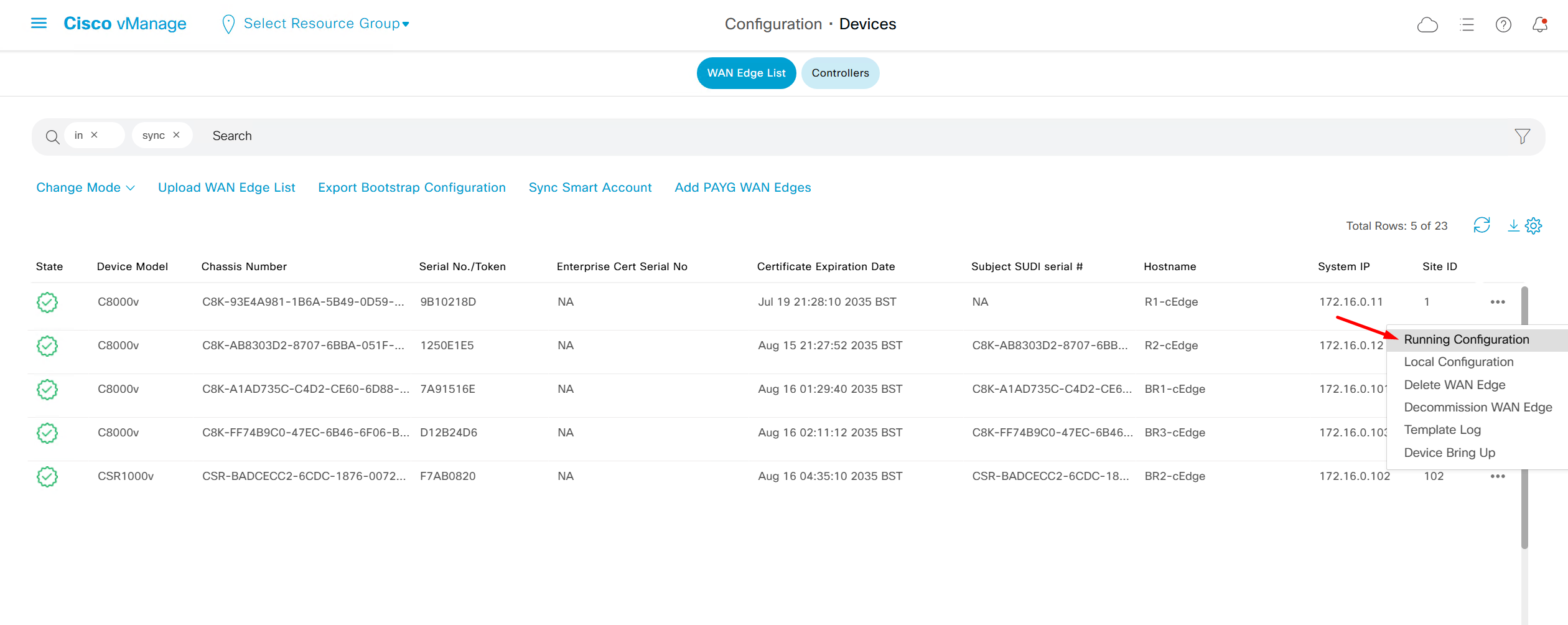The width and height of the screenshot is (1568, 625).
Task: Open more actions for R1-cEdge row
Action: 1497,302
